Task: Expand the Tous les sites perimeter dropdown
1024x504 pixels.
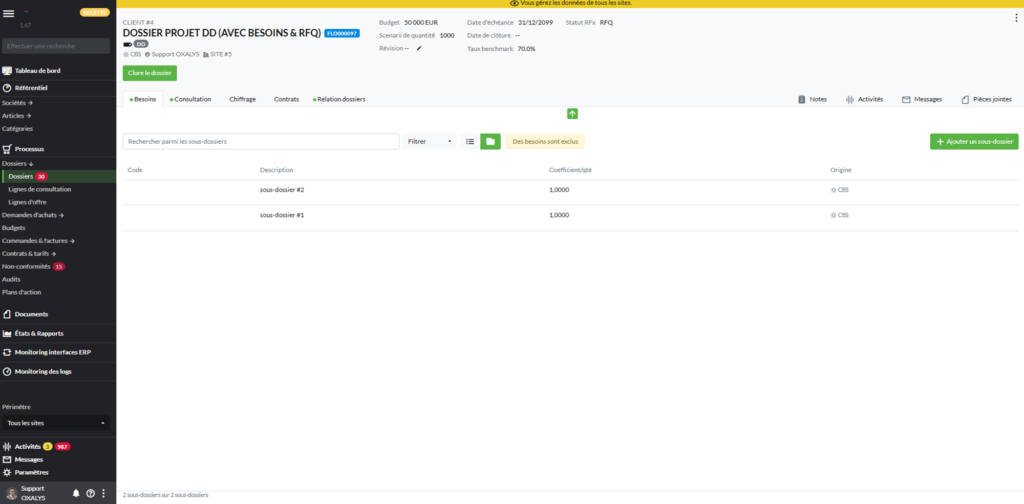Action: pyautogui.click(x=56, y=423)
